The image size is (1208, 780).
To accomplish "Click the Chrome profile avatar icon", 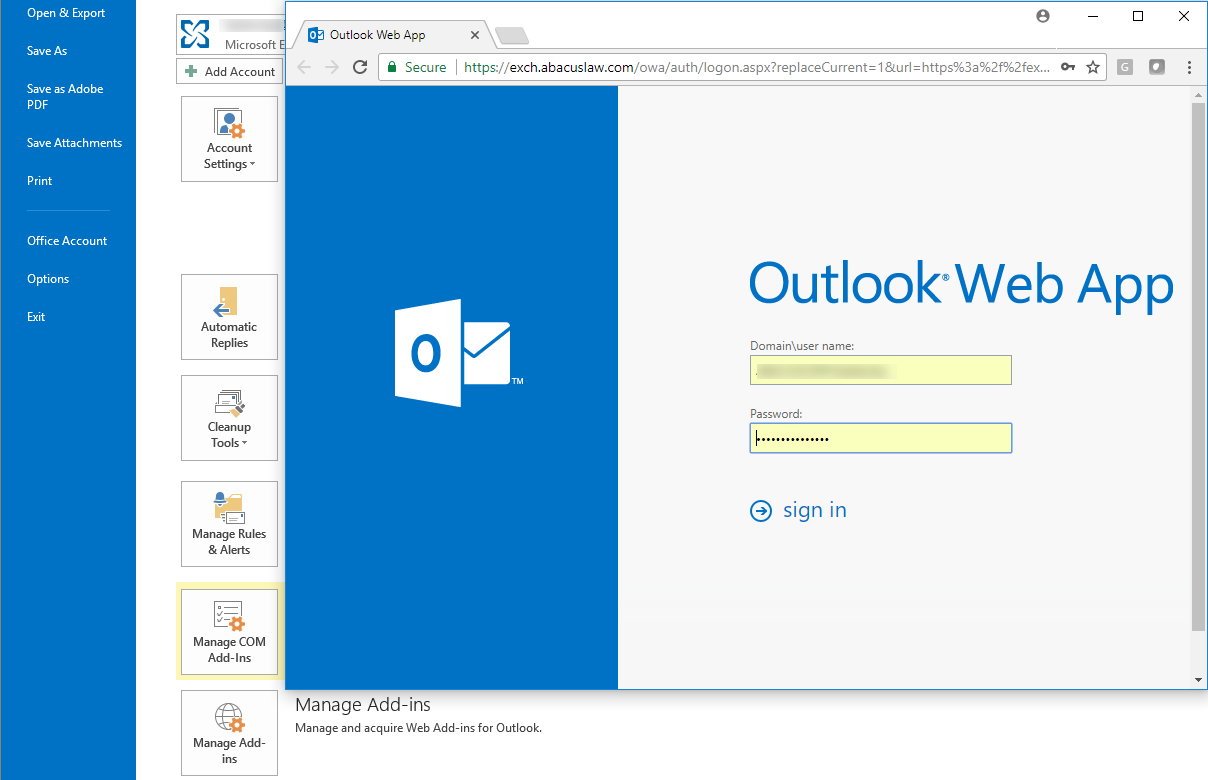I will pyautogui.click(x=1043, y=16).
